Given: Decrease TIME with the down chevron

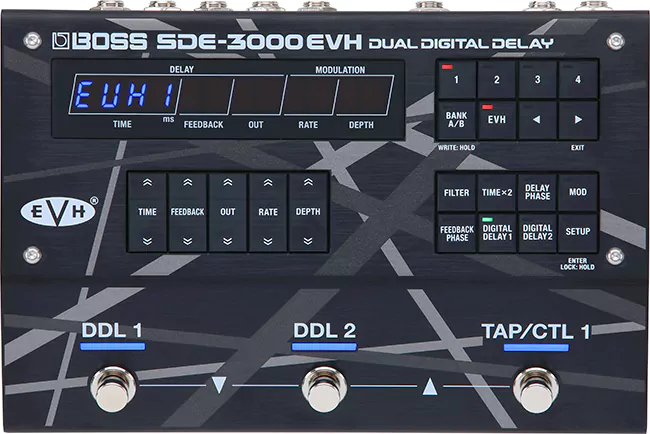Looking at the screenshot, I should (x=147, y=241).
